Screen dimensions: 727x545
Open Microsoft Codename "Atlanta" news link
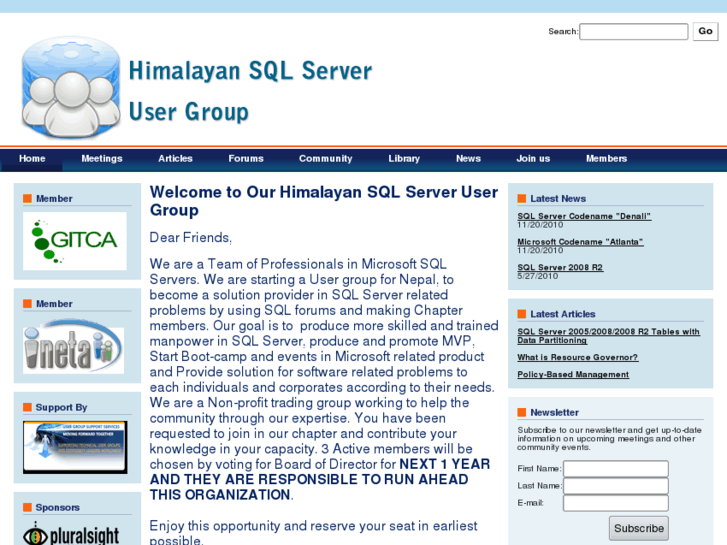[x=580, y=242]
